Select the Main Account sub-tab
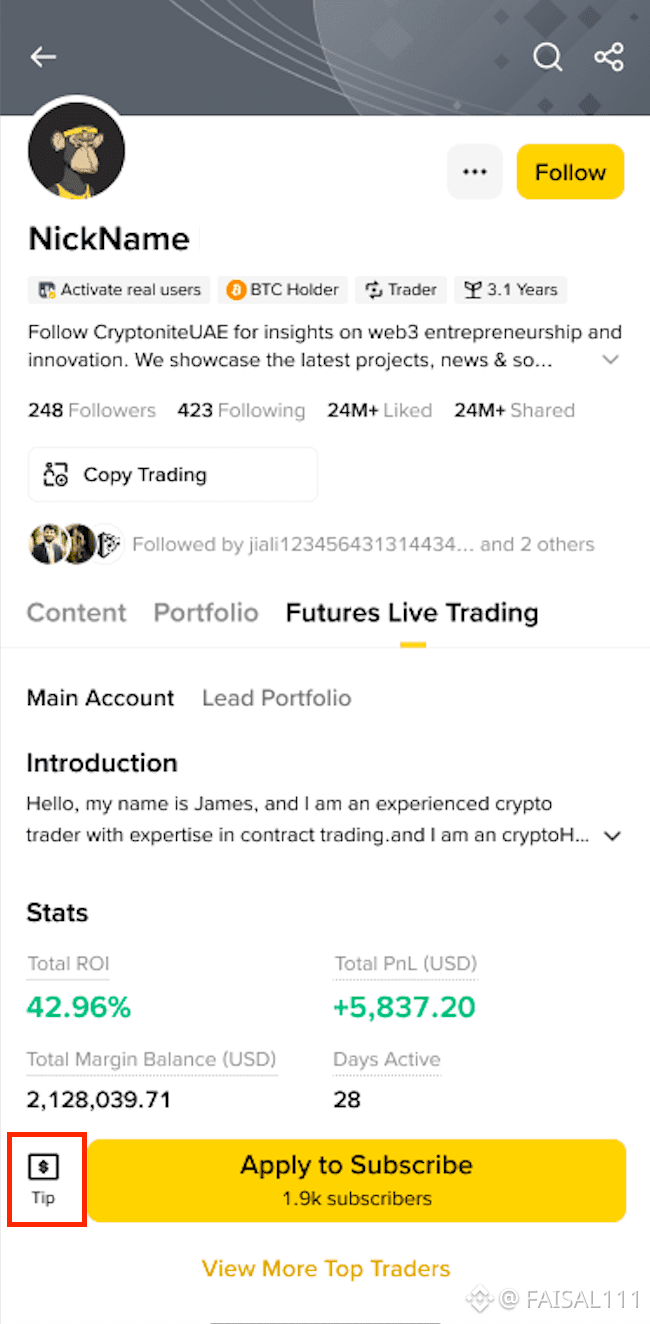The width and height of the screenshot is (650, 1324). coord(100,698)
